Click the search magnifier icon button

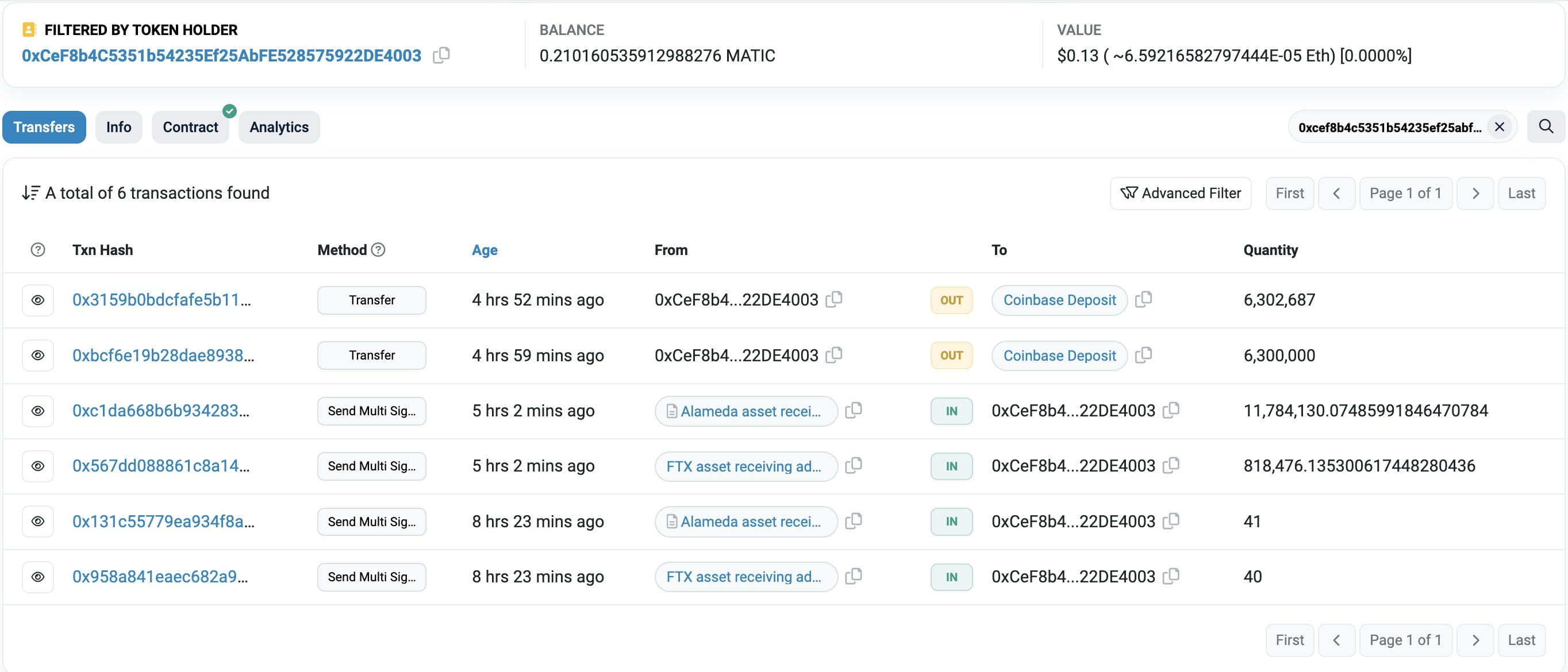click(x=1546, y=126)
